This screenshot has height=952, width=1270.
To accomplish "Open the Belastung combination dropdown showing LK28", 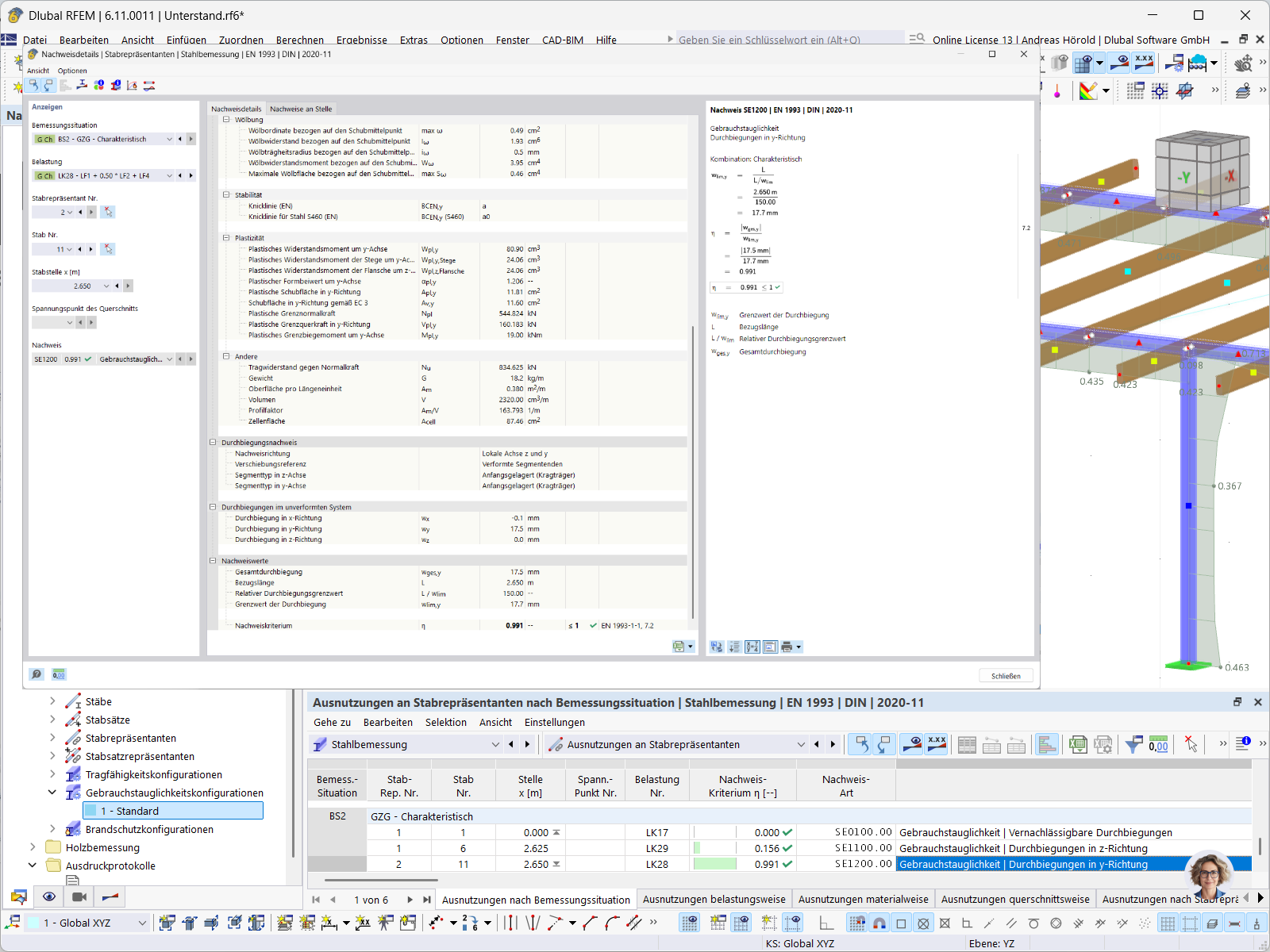I will click(x=169, y=175).
